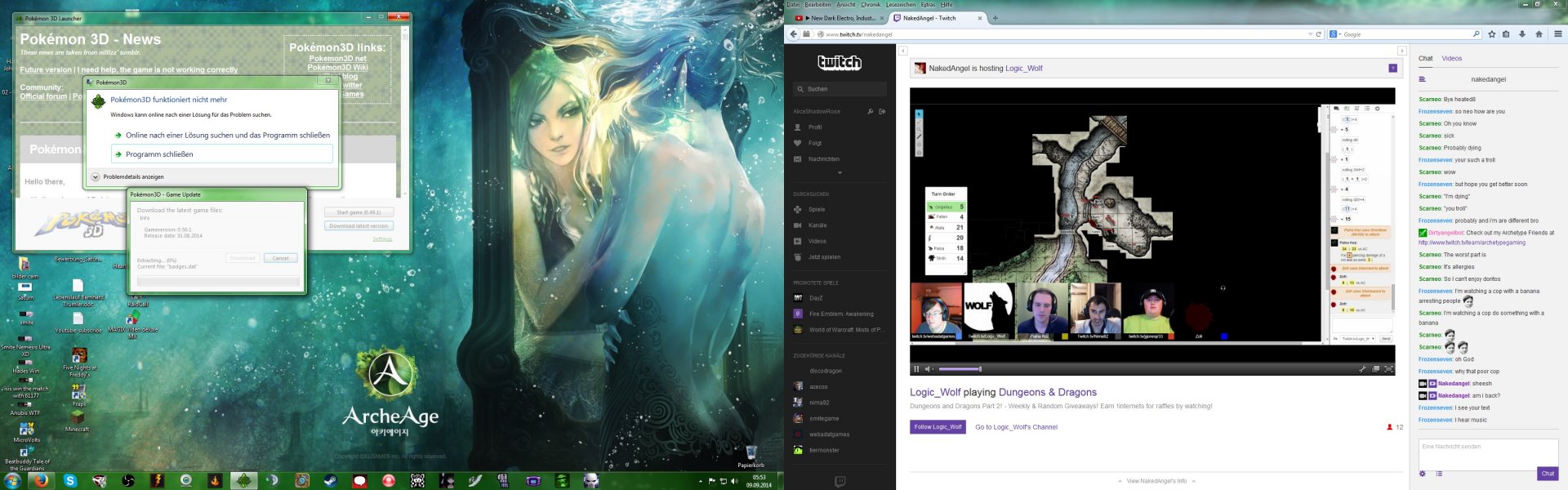The height and width of the screenshot is (490, 1568).
Task: Switch to the Videos tab in chat panel
Action: [x=1452, y=59]
